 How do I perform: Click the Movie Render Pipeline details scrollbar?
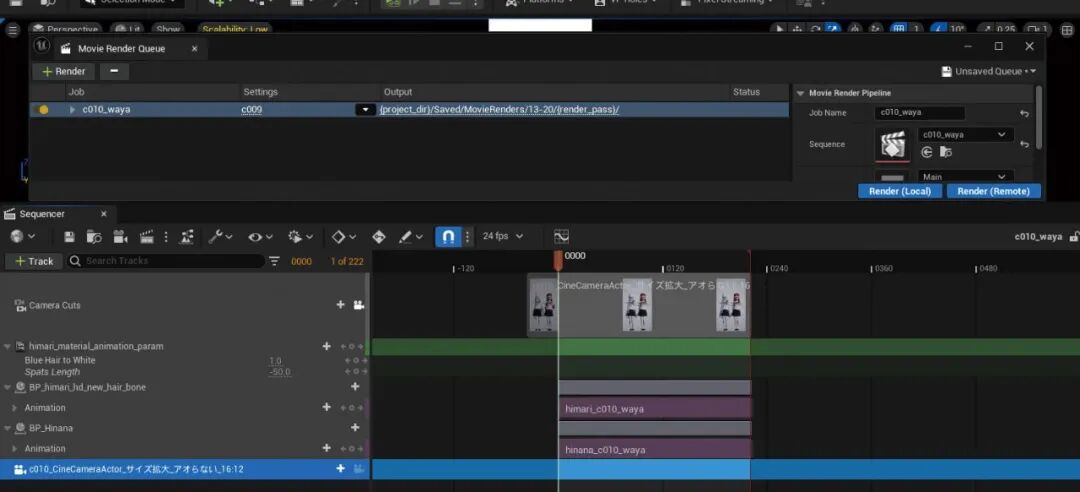click(x=1039, y=117)
